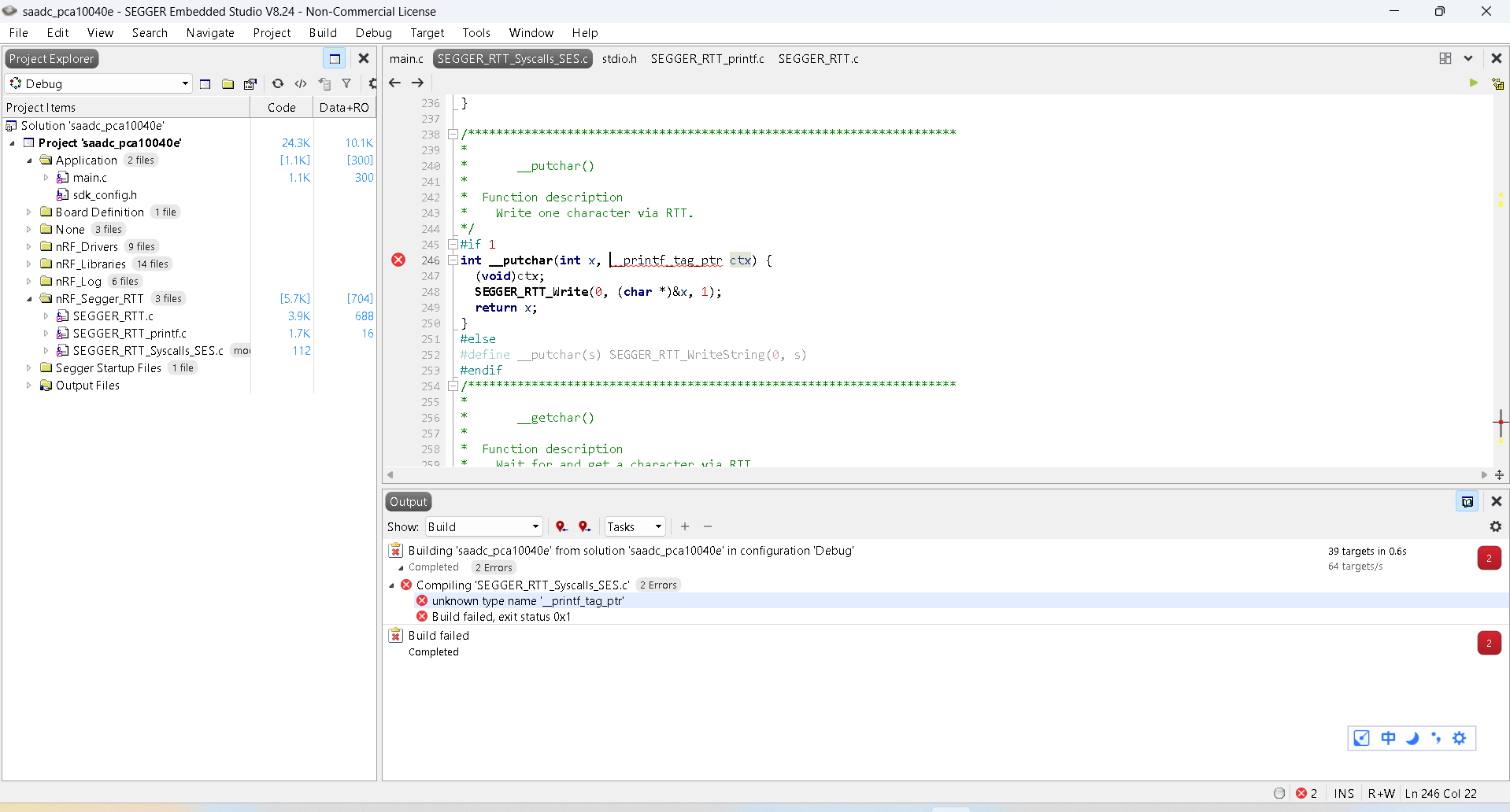Switch to the main.c editor tab
Image resolution: width=1510 pixels, height=812 pixels.
[x=406, y=58]
